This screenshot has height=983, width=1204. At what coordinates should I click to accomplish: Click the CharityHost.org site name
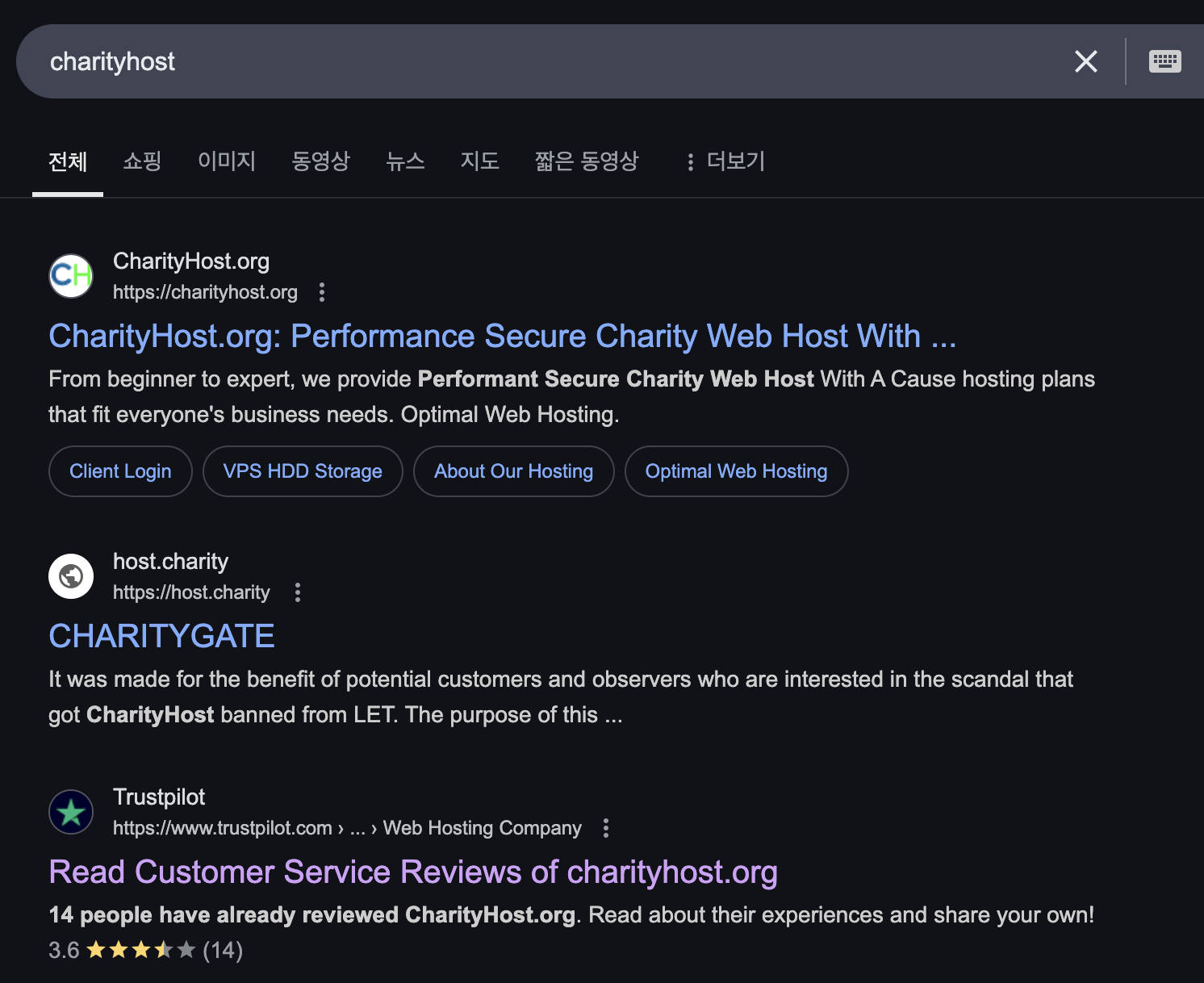pos(191,261)
